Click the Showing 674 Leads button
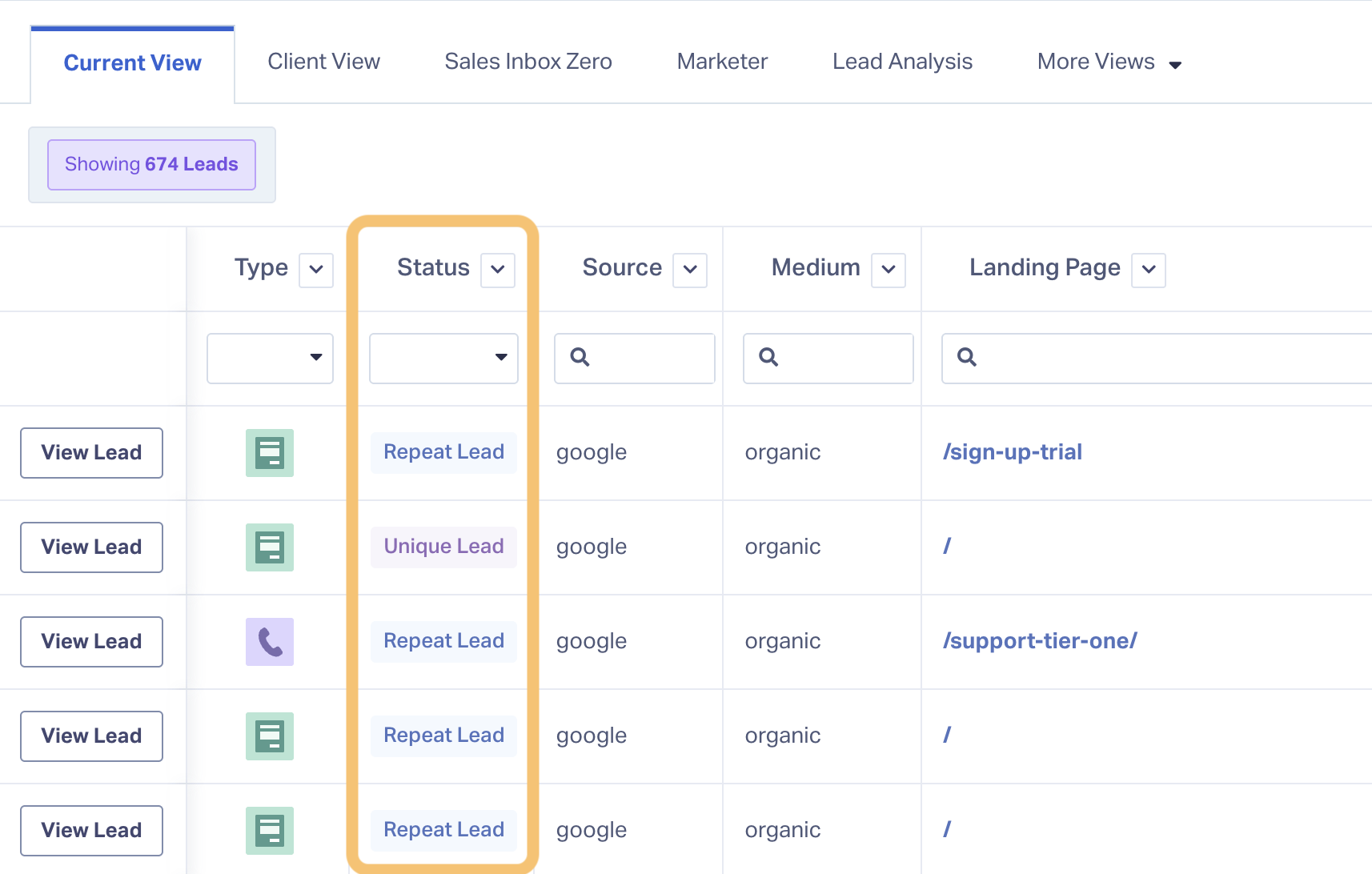The image size is (1372, 874). coord(151,165)
